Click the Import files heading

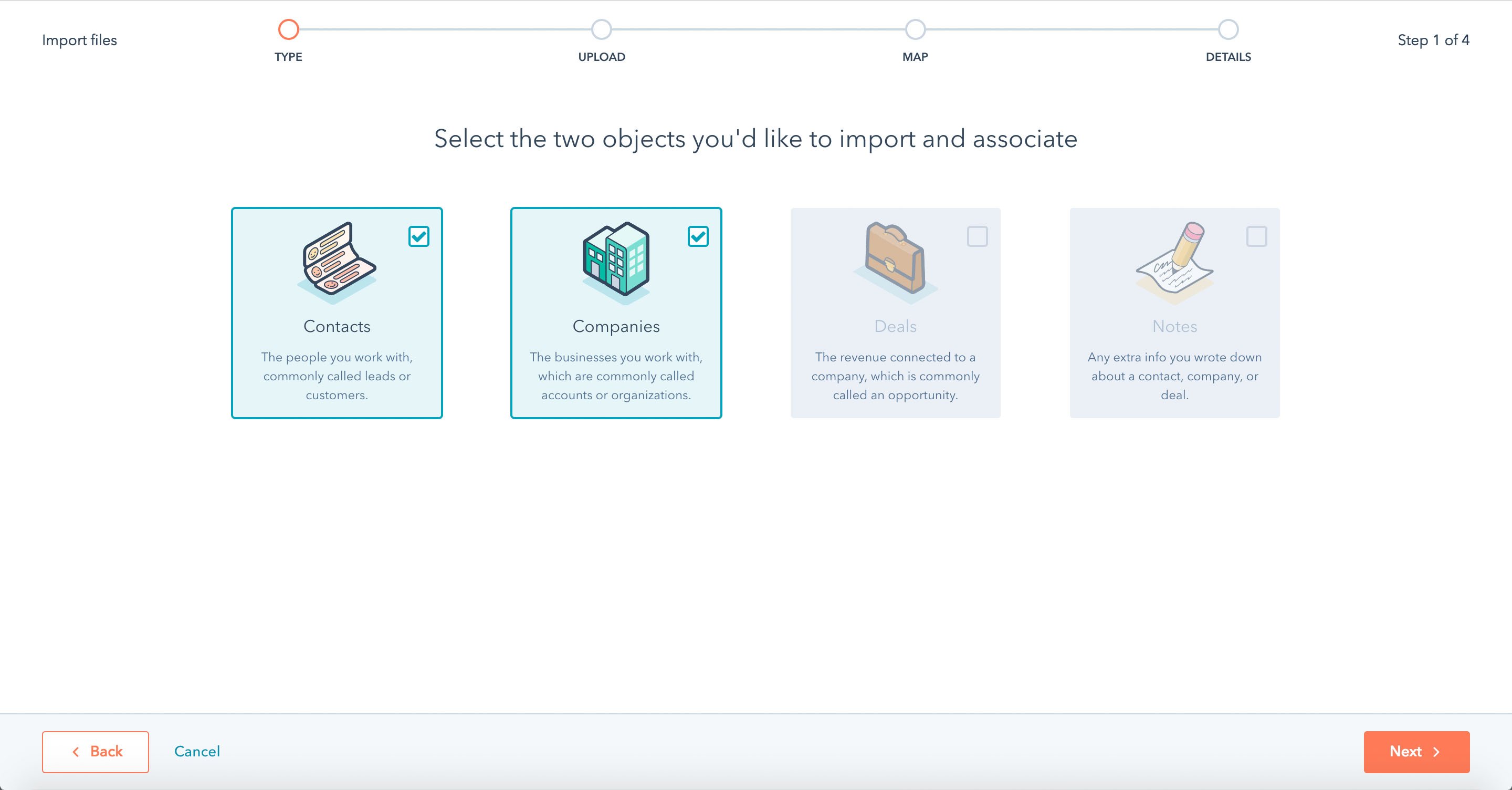coord(79,40)
